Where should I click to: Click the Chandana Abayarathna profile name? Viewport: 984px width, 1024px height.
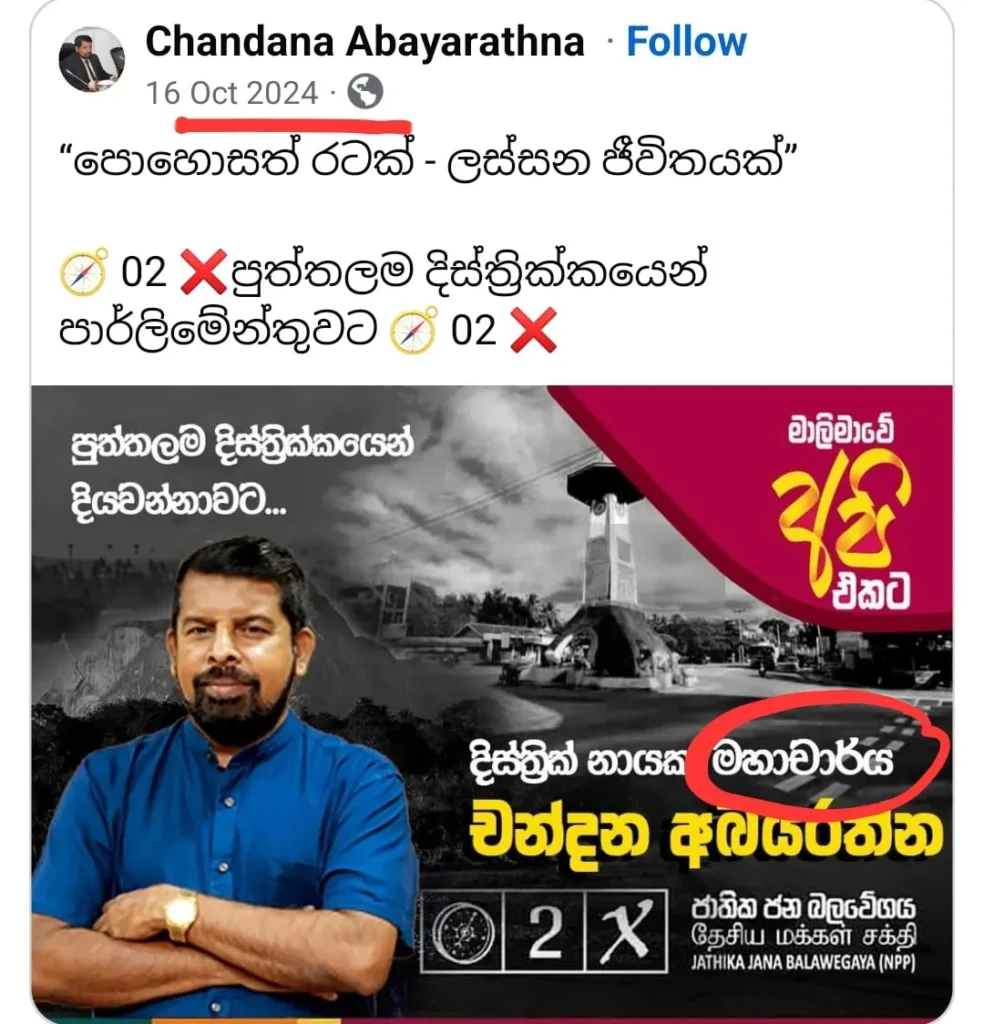[364, 42]
